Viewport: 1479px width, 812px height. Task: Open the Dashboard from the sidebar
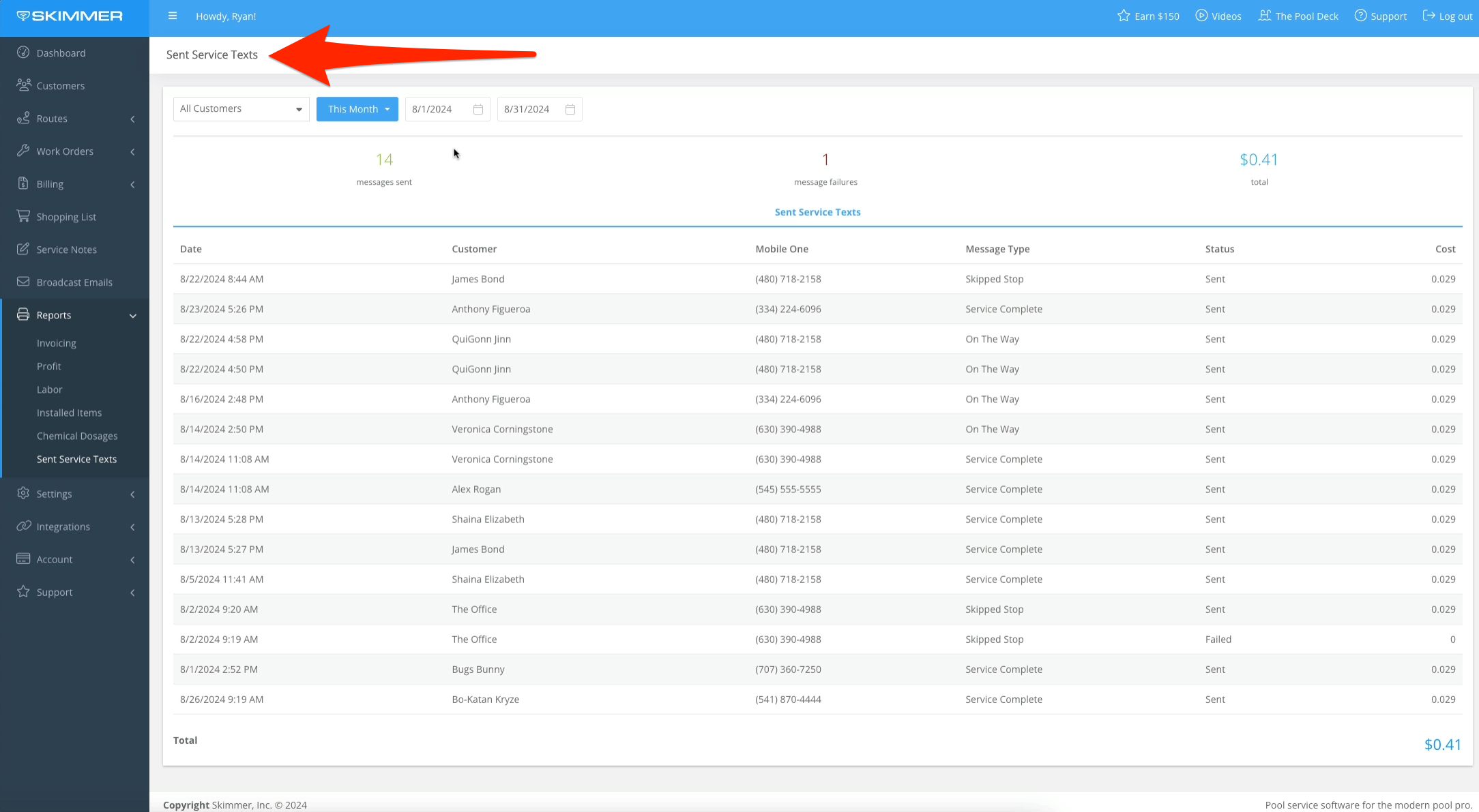point(61,52)
